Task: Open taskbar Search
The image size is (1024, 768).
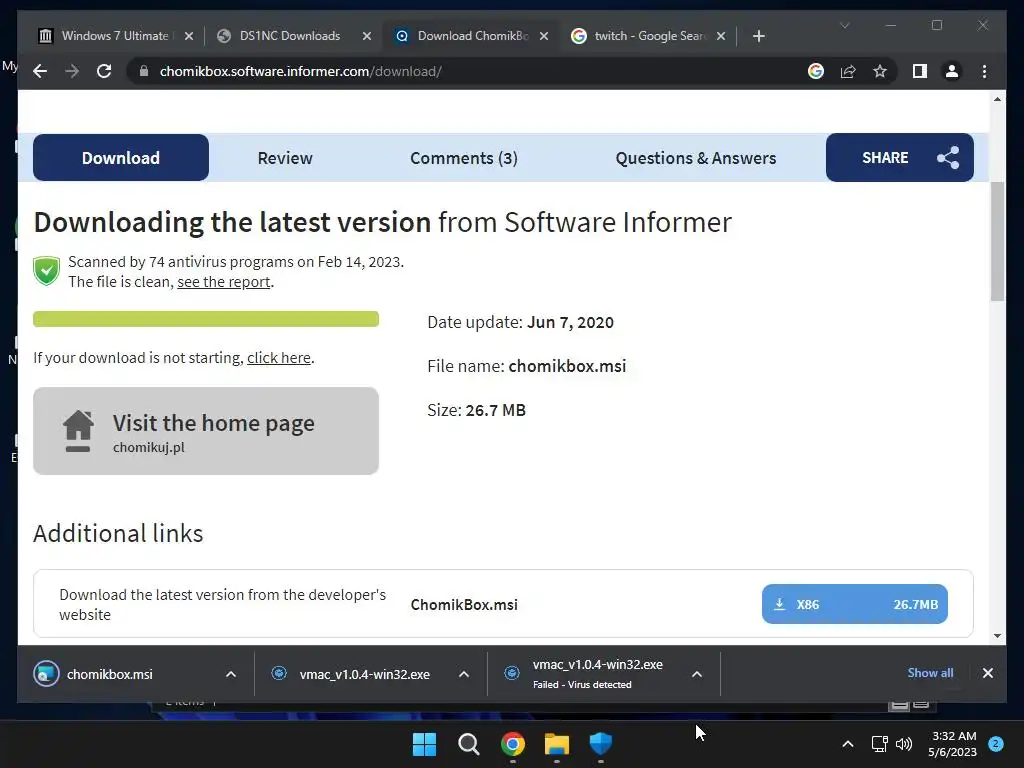Action: [x=468, y=744]
